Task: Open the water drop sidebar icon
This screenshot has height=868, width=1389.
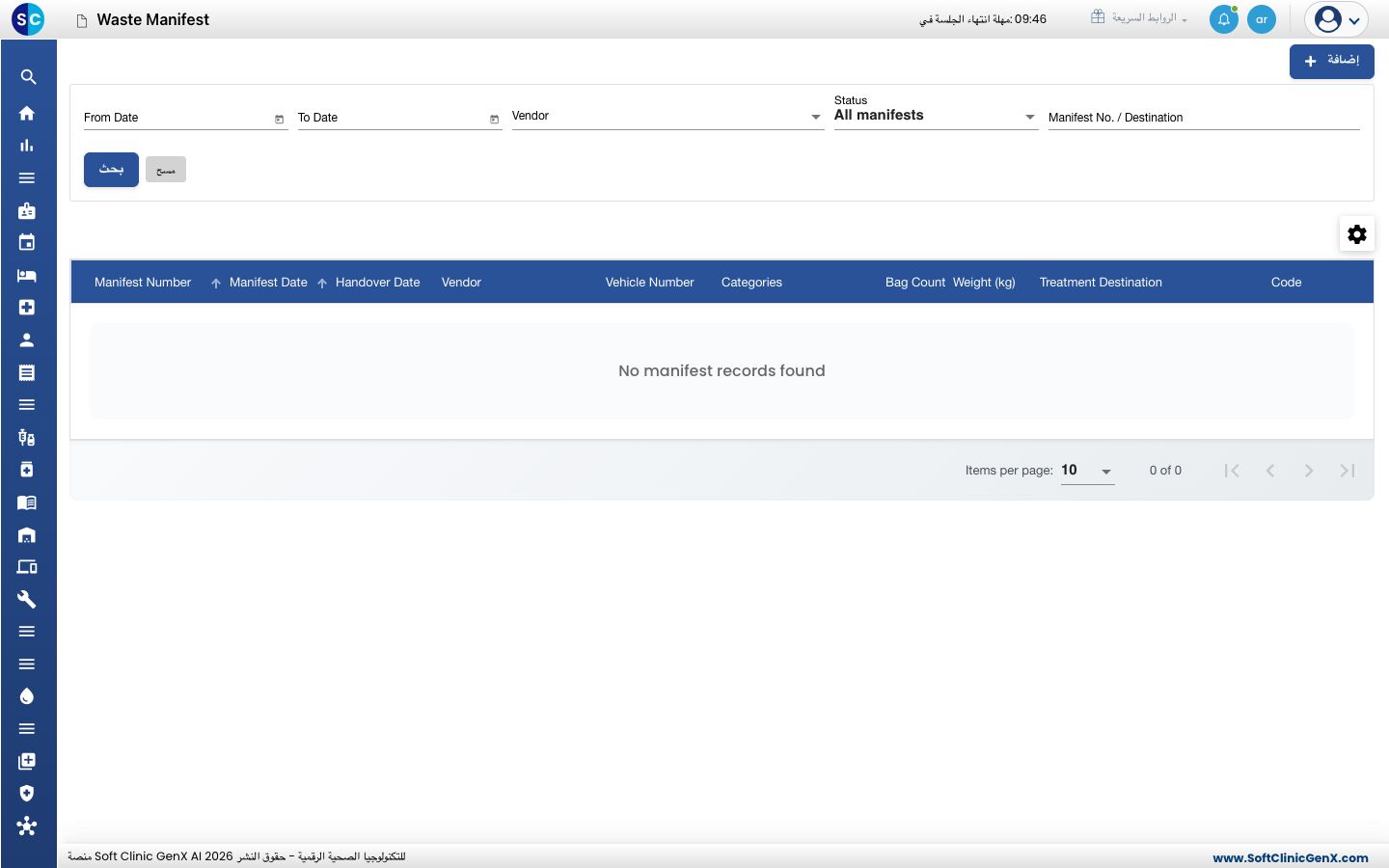Action: point(27,696)
